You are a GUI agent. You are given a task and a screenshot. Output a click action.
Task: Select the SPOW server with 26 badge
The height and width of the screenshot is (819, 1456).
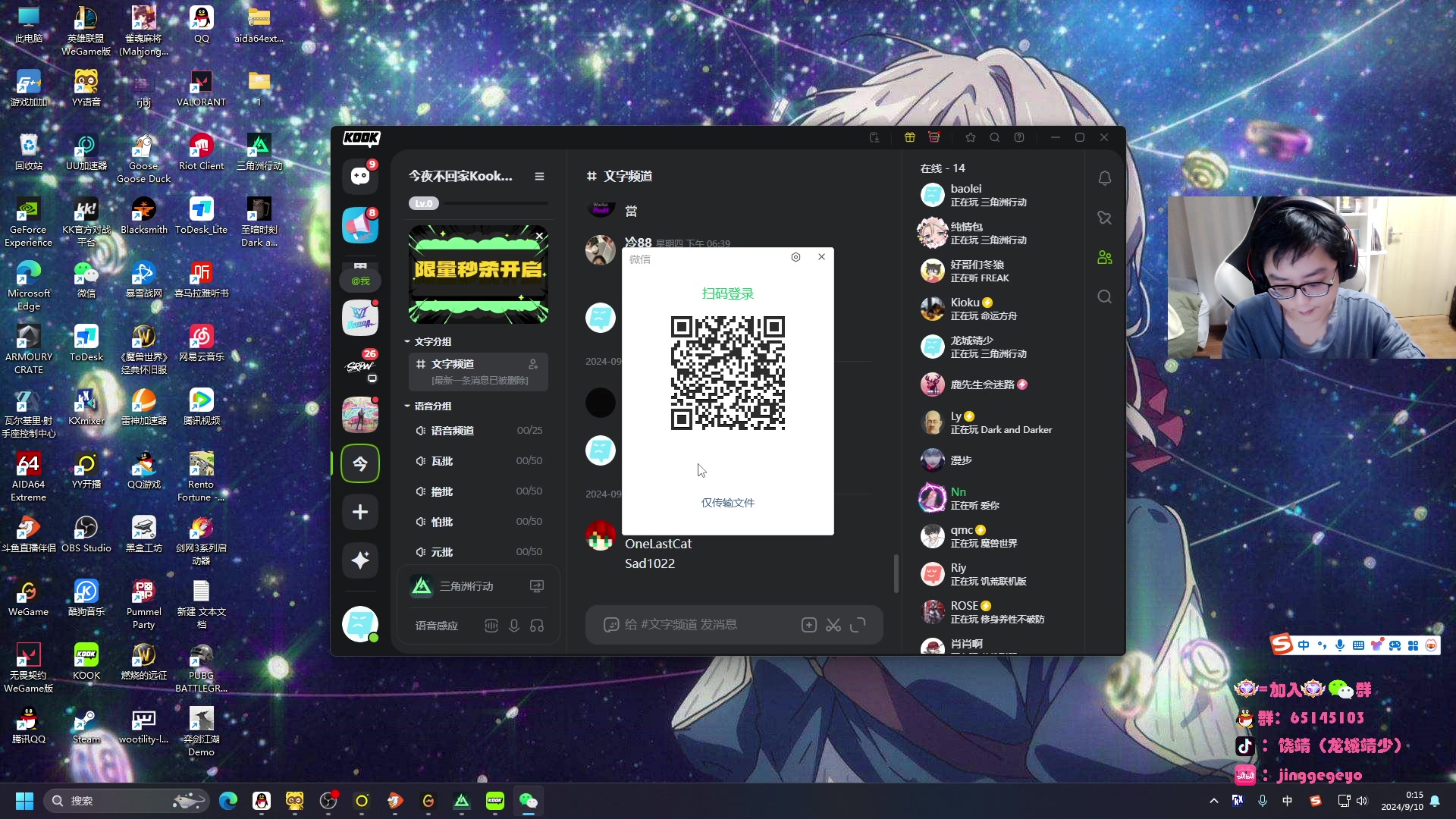[x=360, y=366]
